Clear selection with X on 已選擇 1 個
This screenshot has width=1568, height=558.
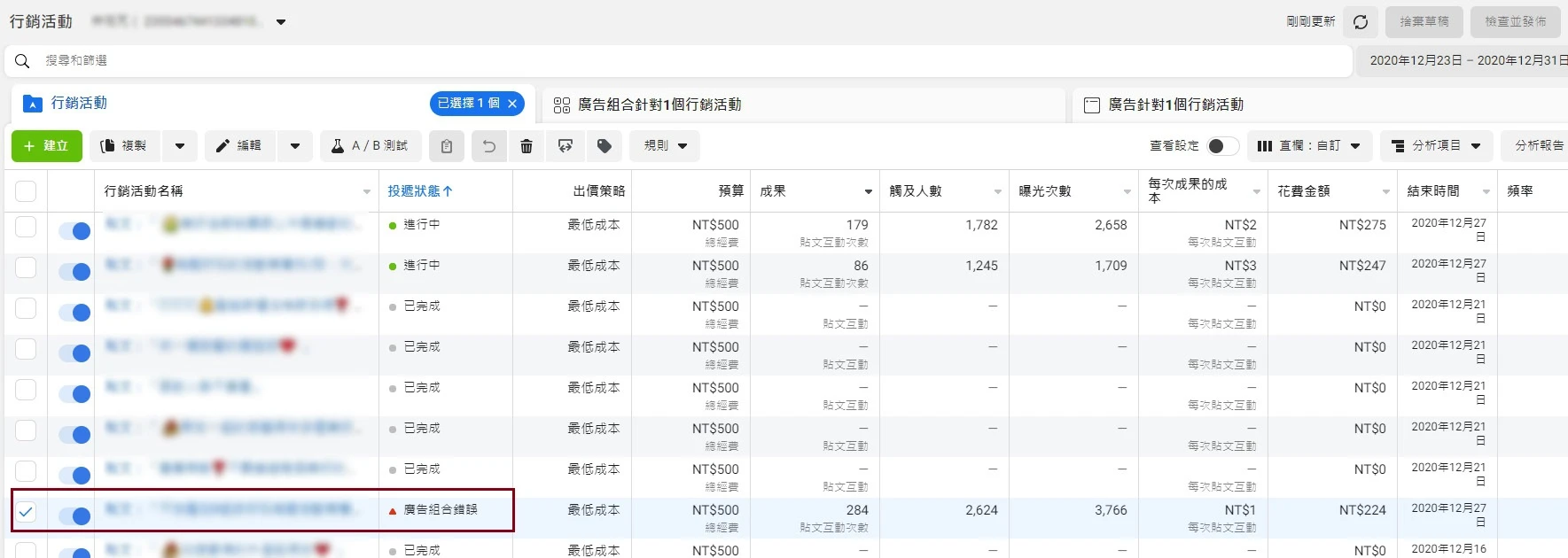pos(512,104)
